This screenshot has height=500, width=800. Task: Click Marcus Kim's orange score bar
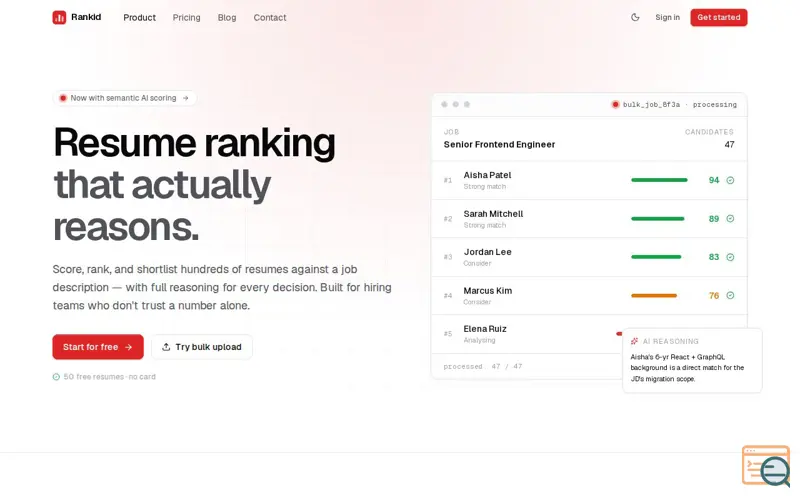click(654, 295)
